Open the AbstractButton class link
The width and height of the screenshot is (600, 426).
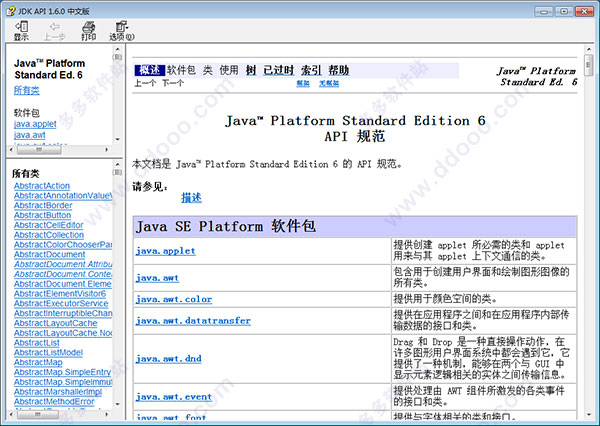pos(42,215)
